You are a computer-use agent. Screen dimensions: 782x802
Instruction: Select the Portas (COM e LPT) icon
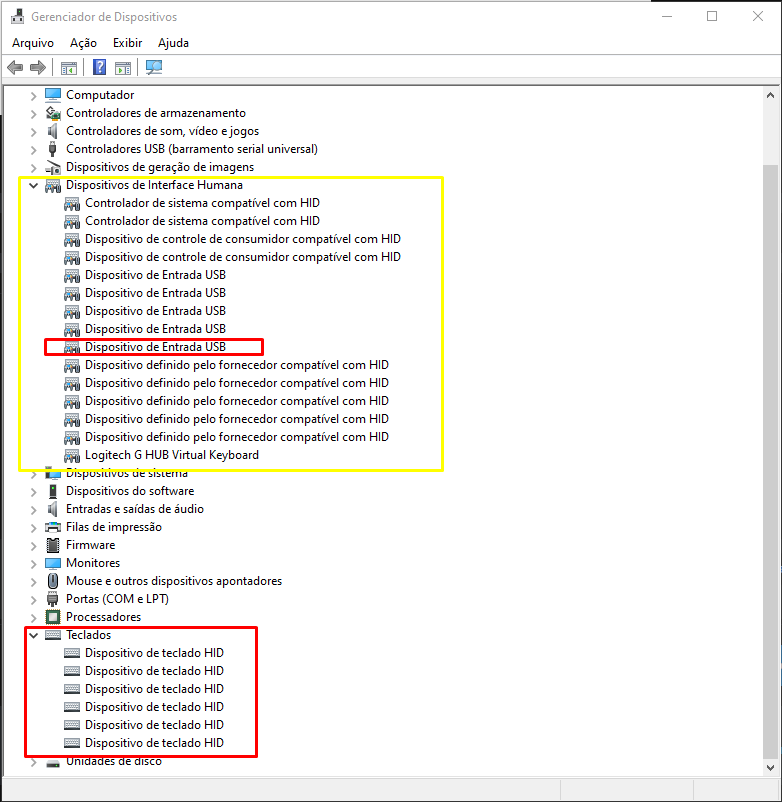[53, 599]
